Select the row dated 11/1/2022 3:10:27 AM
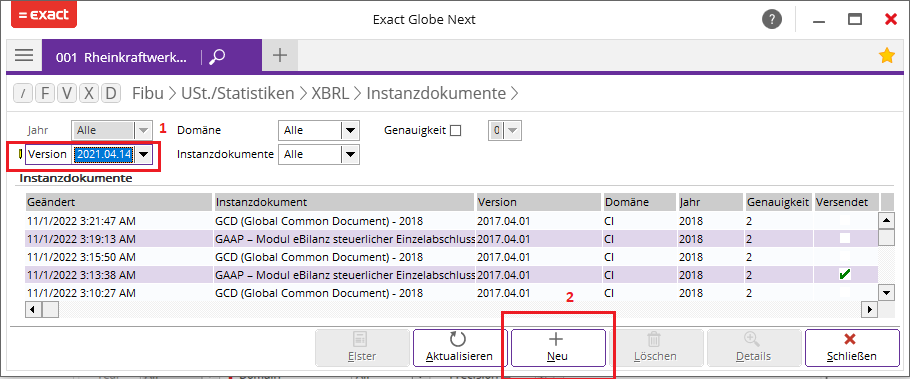910x379 pixels. 451,293
